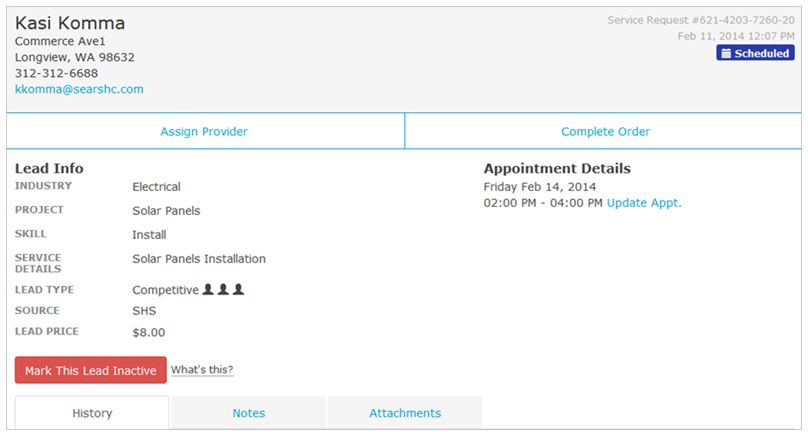Click the last person icon beside Competitive
The image size is (808, 432).
pos(239,290)
